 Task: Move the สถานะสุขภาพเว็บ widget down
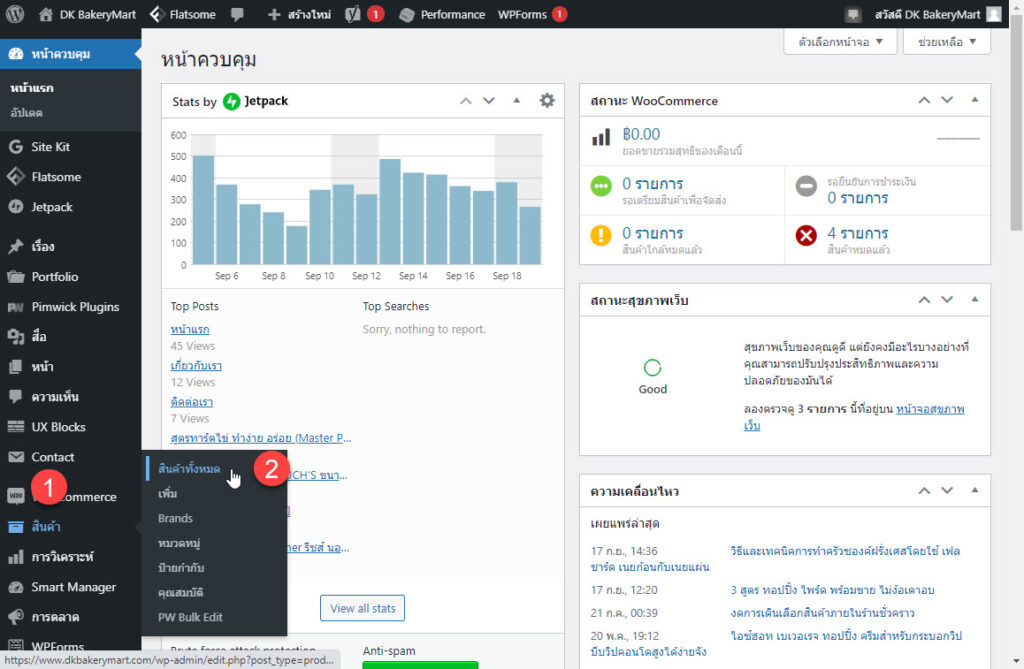(947, 299)
